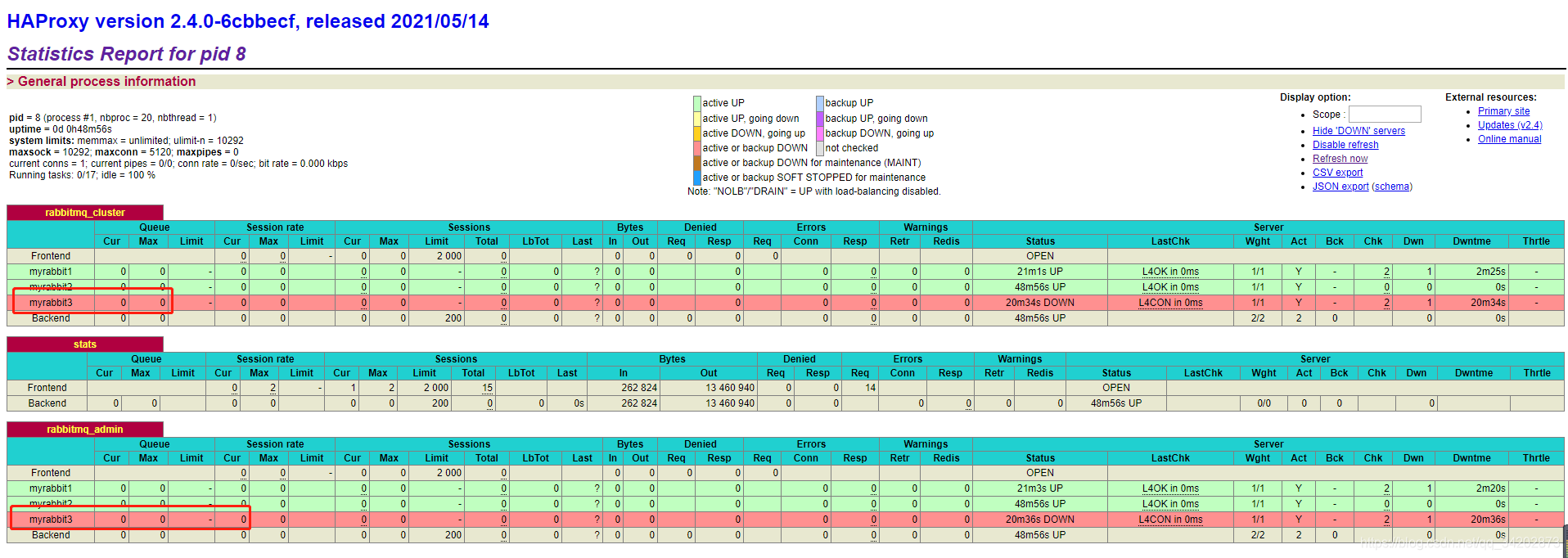Click the 'General process information' heading
This screenshot has height=558, width=1568.
pyautogui.click(x=106, y=82)
